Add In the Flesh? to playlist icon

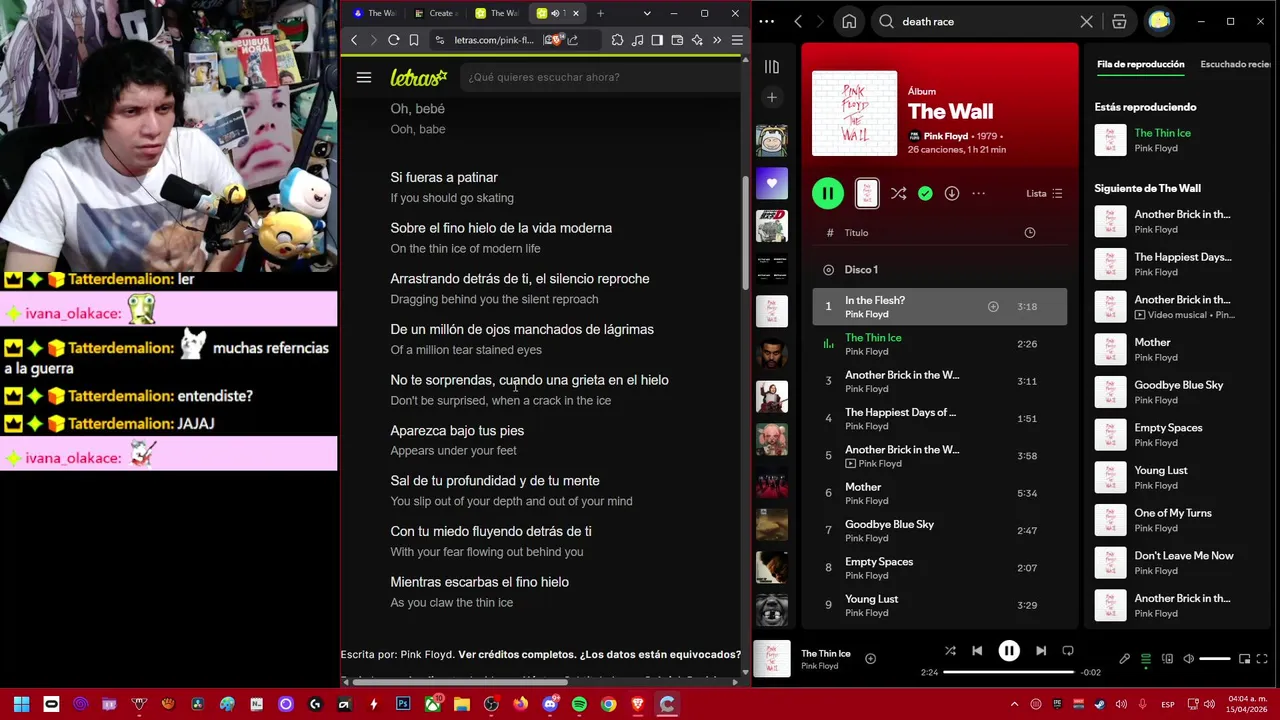[x=993, y=307]
